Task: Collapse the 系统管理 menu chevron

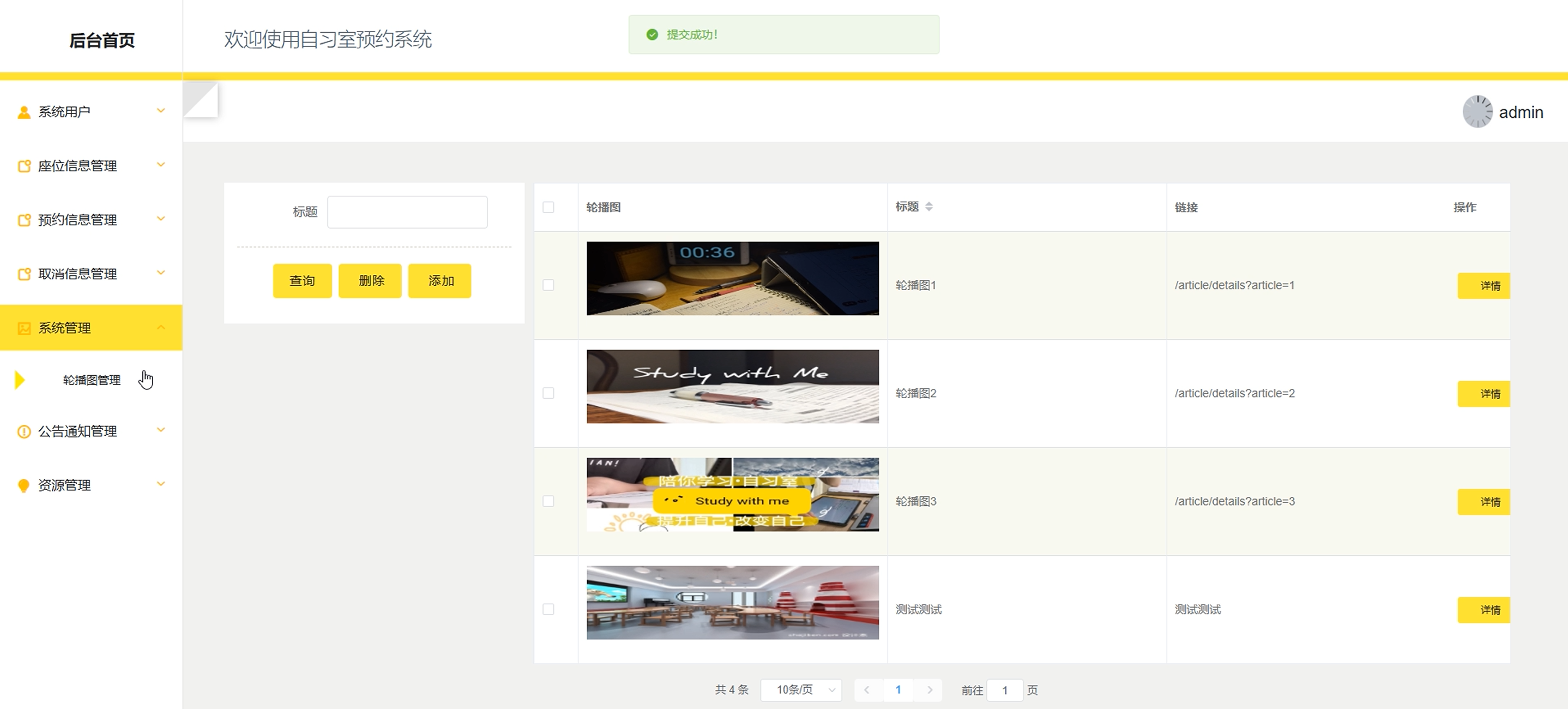Action: (x=161, y=328)
